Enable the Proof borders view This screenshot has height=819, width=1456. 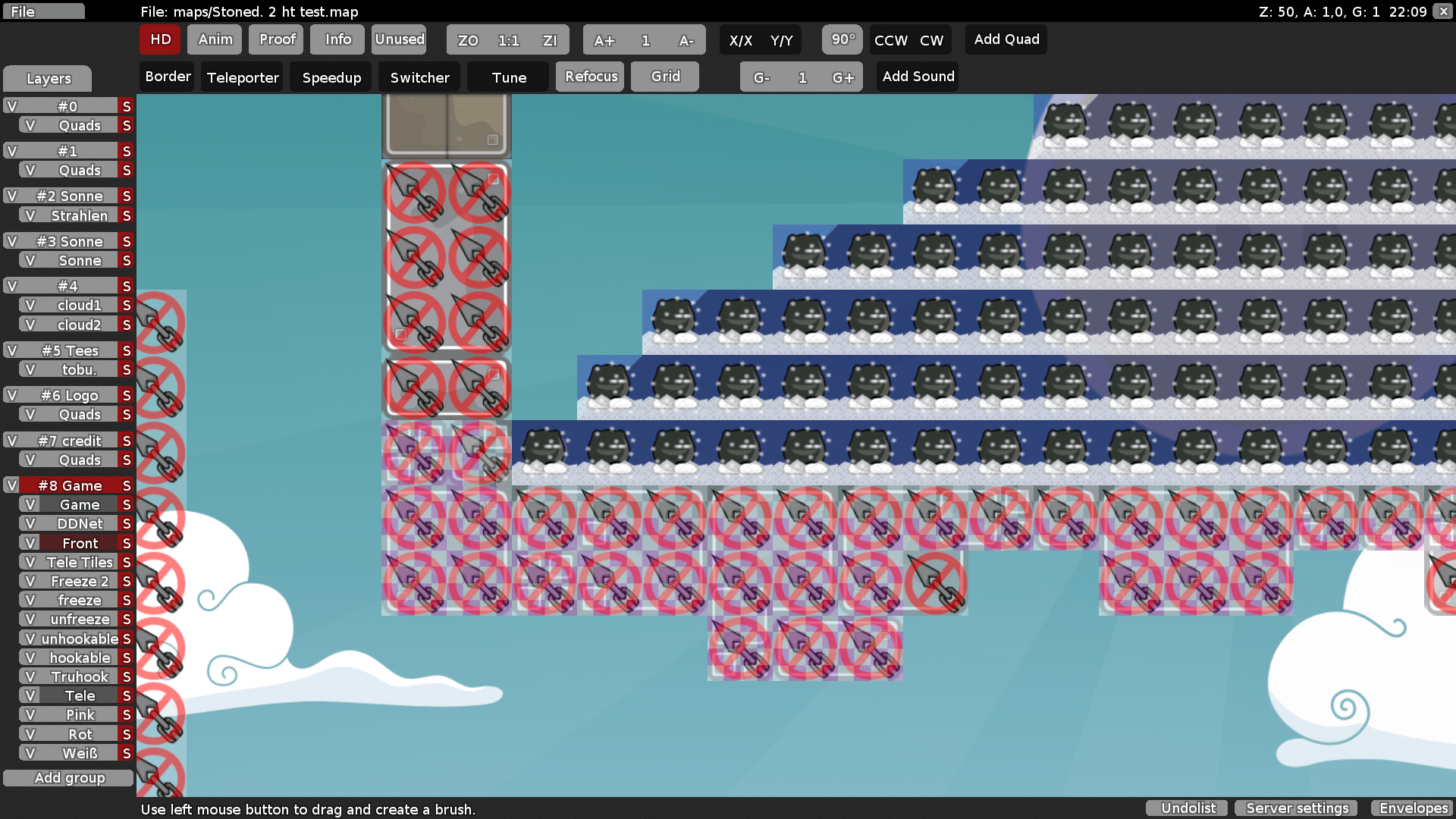(275, 39)
